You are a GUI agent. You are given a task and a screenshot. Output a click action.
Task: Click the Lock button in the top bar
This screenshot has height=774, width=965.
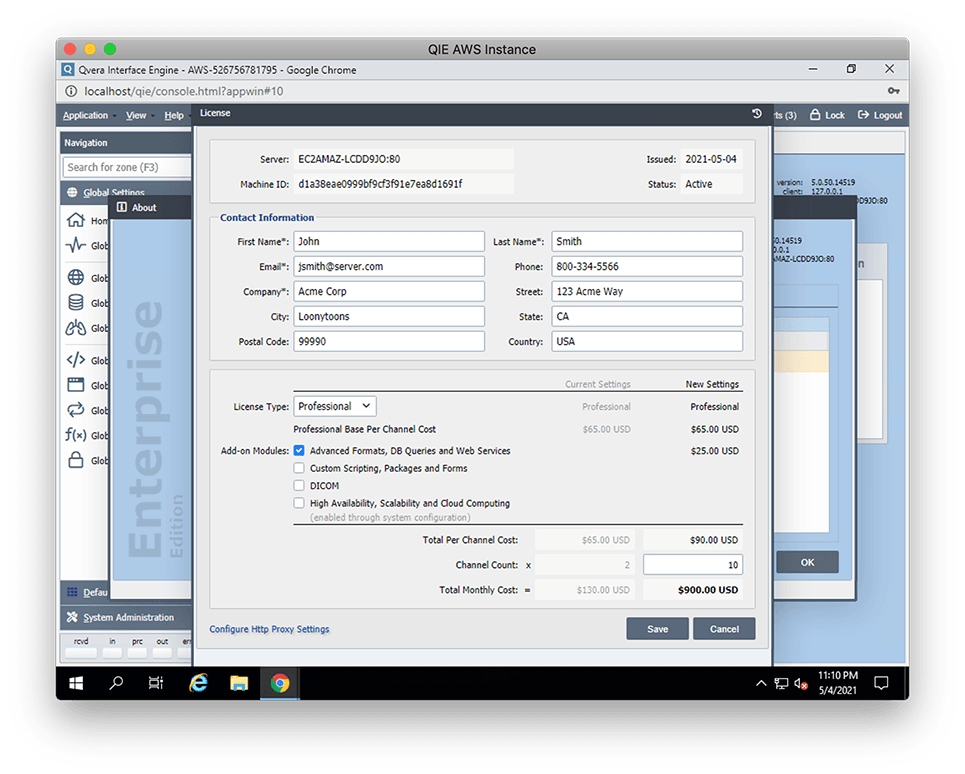click(x=827, y=115)
